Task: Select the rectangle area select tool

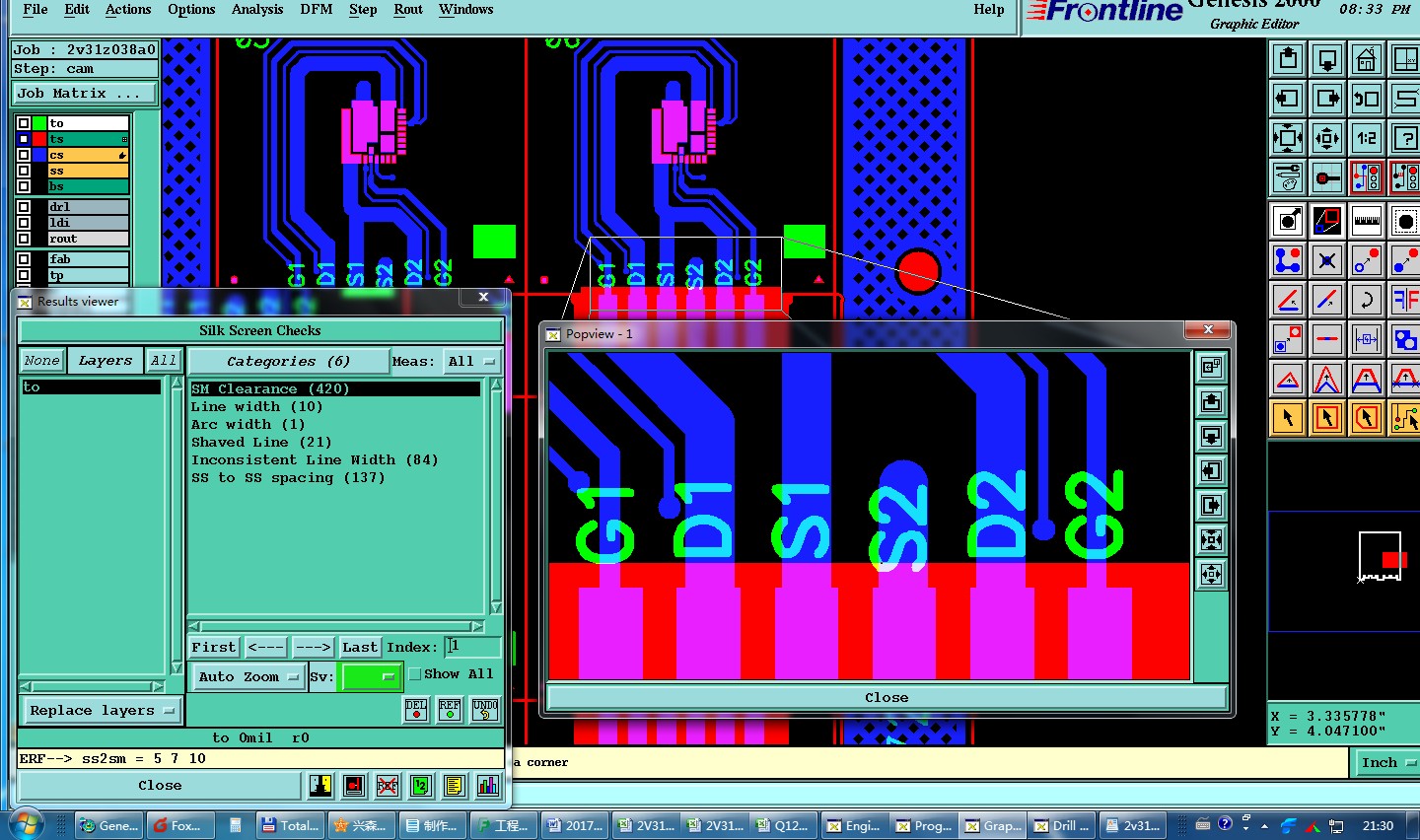Action: pos(1327,418)
